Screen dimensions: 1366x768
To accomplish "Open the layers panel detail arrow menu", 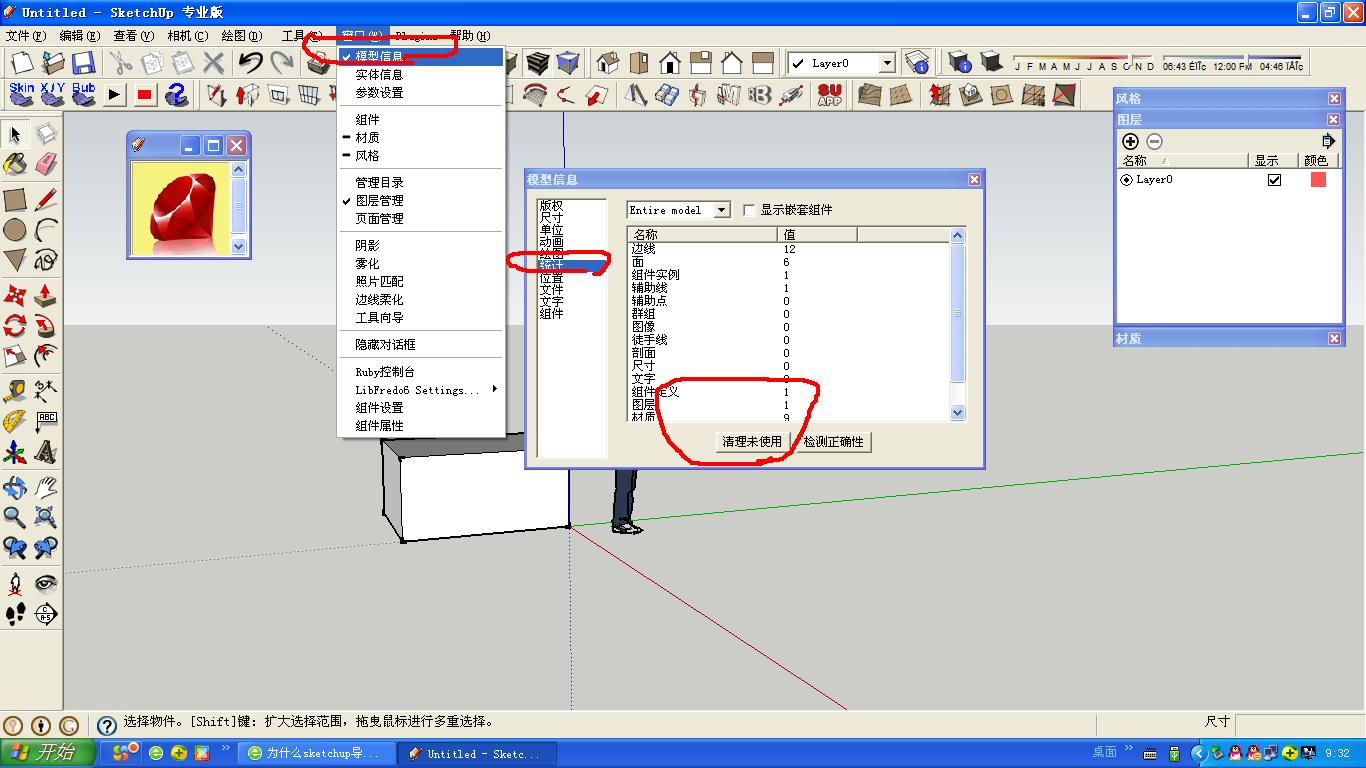I will (x=1328, y=141).
